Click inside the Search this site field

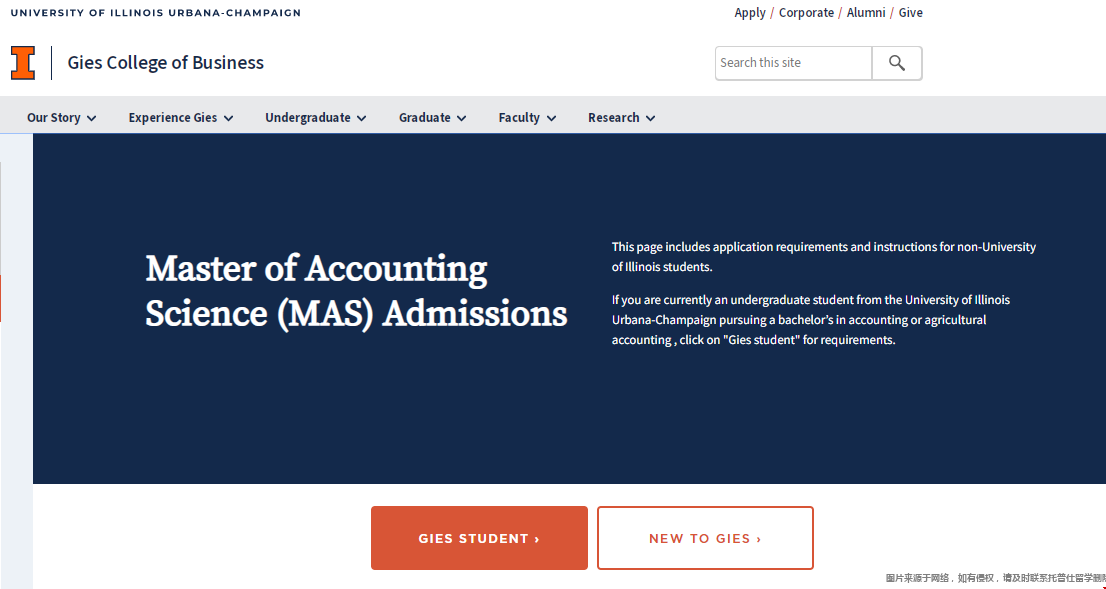[x=793, y=63]
